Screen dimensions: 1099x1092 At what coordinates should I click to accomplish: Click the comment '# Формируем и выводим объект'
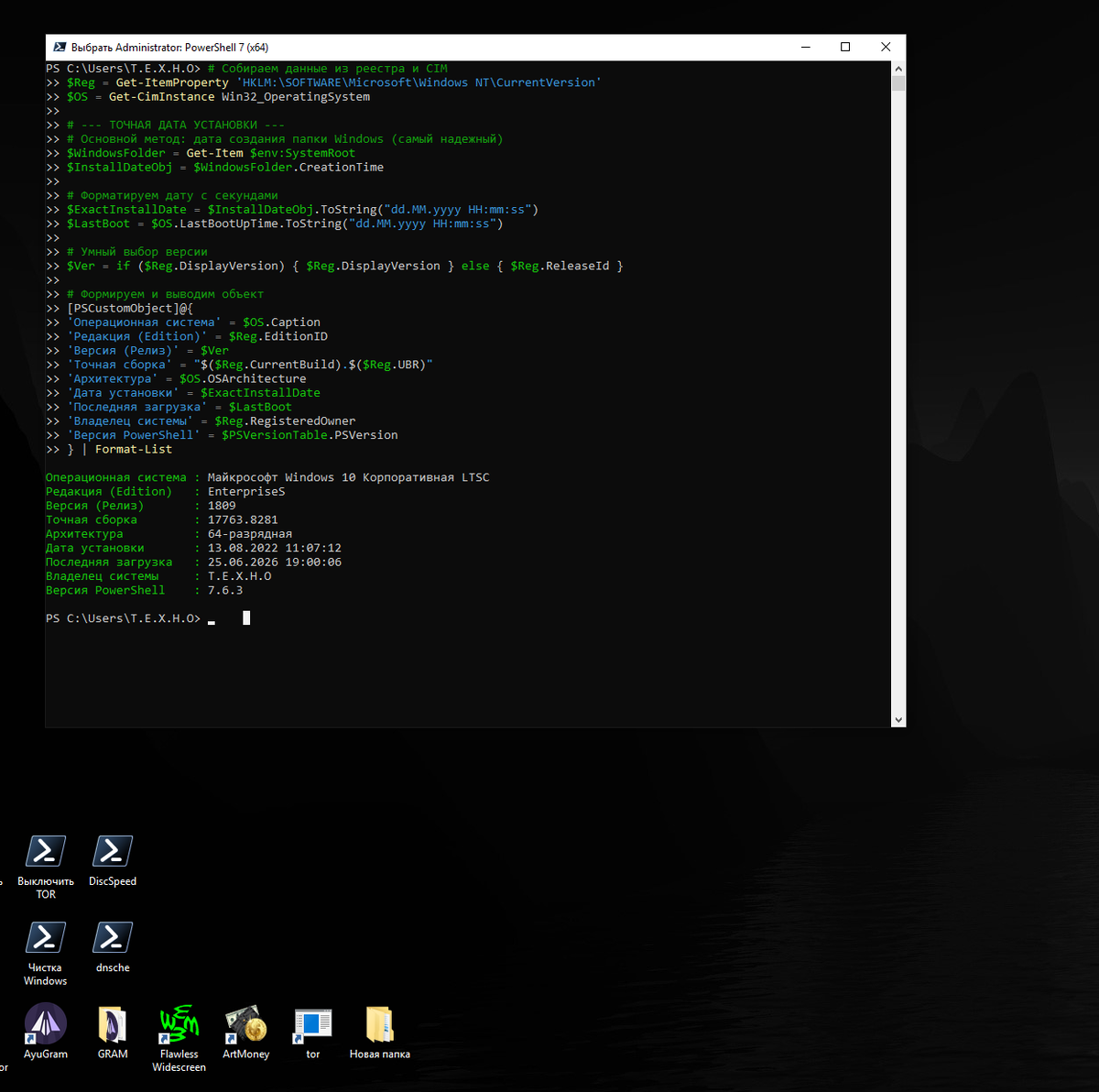click(x=165, y=294)
